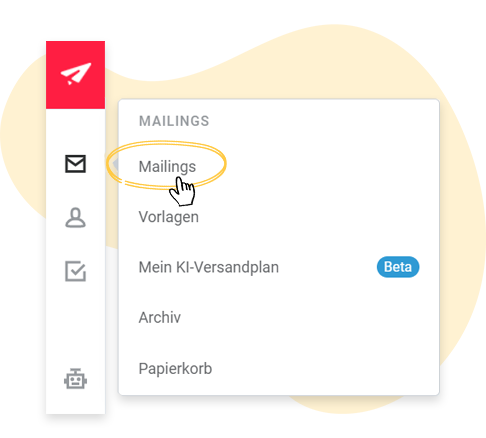Screen dimensions: 486x438
Task: Select Mailings in the flyout menu
Action: click(167, 166)
